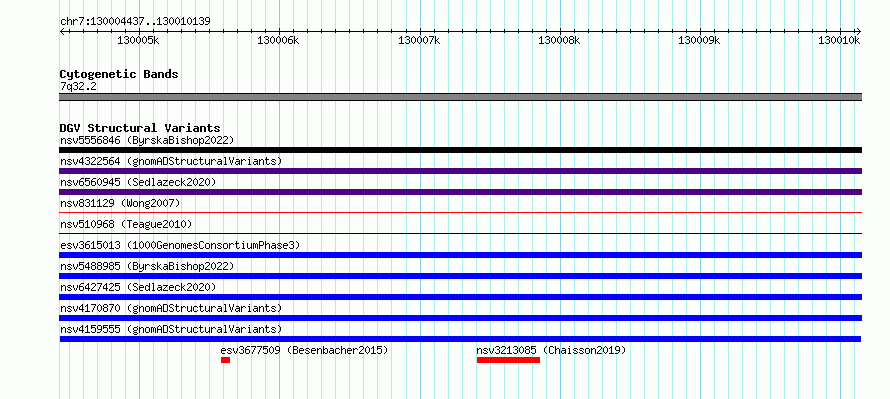Click the 130007k ruler position
This screenshot has width=890, height=399.
(x=419, y=40)
